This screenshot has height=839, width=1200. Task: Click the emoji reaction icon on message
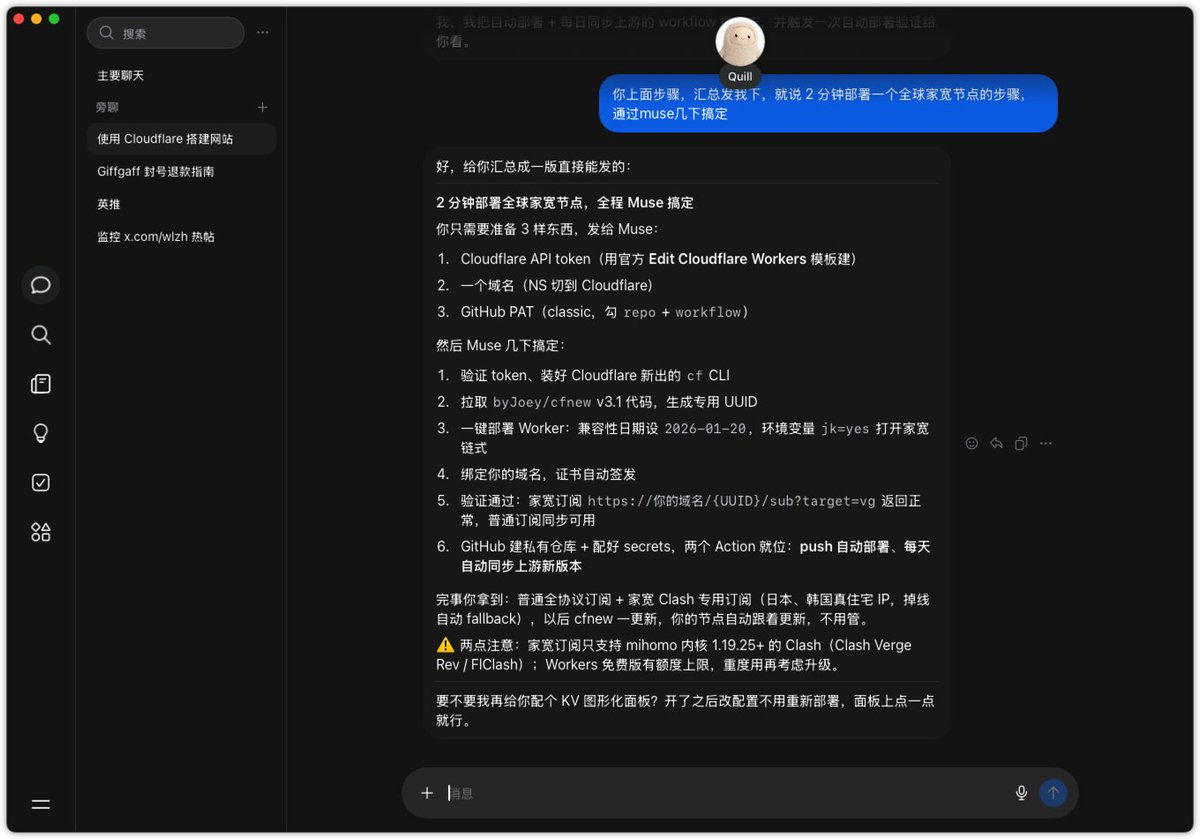point(971,443)
